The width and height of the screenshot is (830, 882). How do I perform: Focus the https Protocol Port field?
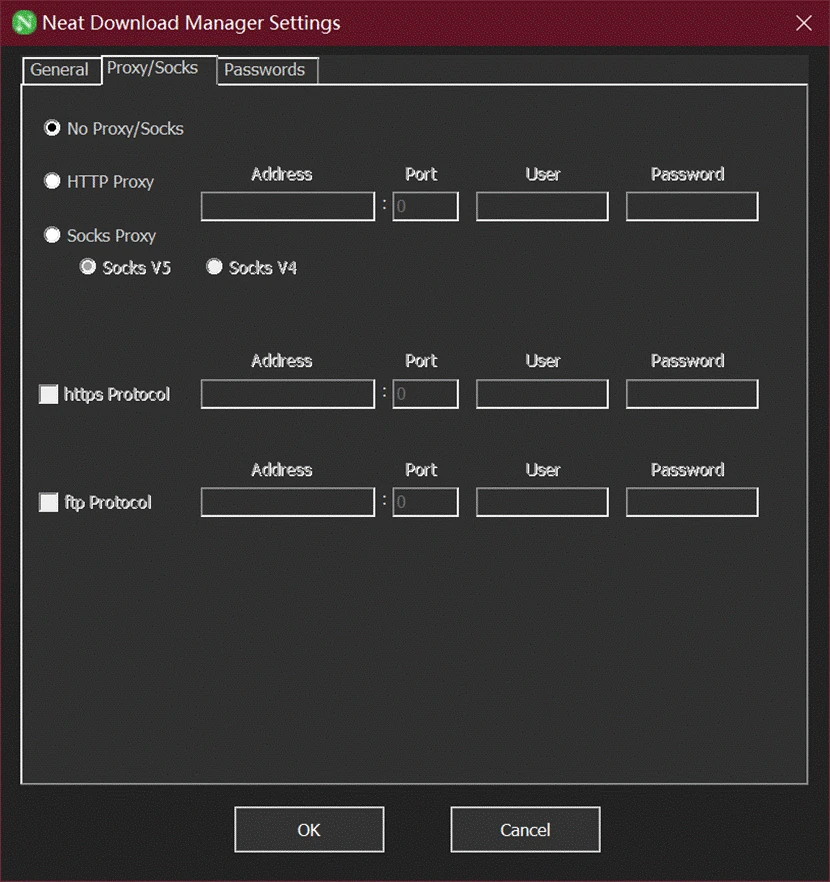426,394
